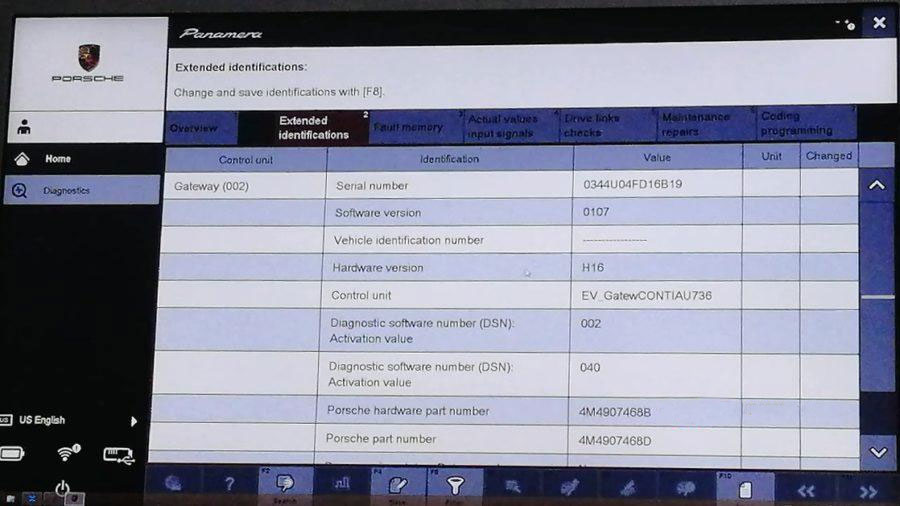The height and width of the screenshot is (506, 900).
Task: Select the Software version row
Action: click(x=510, y=212)
